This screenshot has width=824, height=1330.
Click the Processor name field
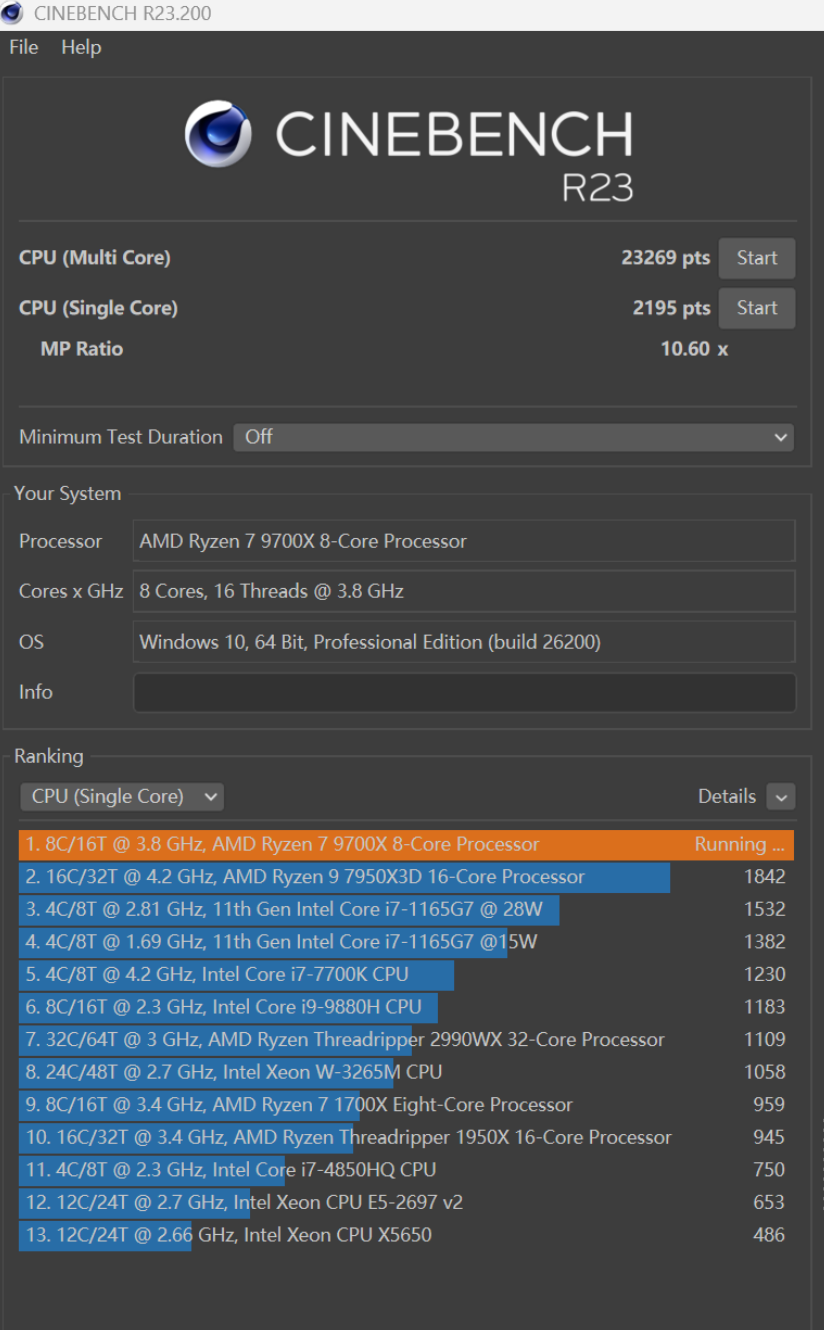[464, 541]
